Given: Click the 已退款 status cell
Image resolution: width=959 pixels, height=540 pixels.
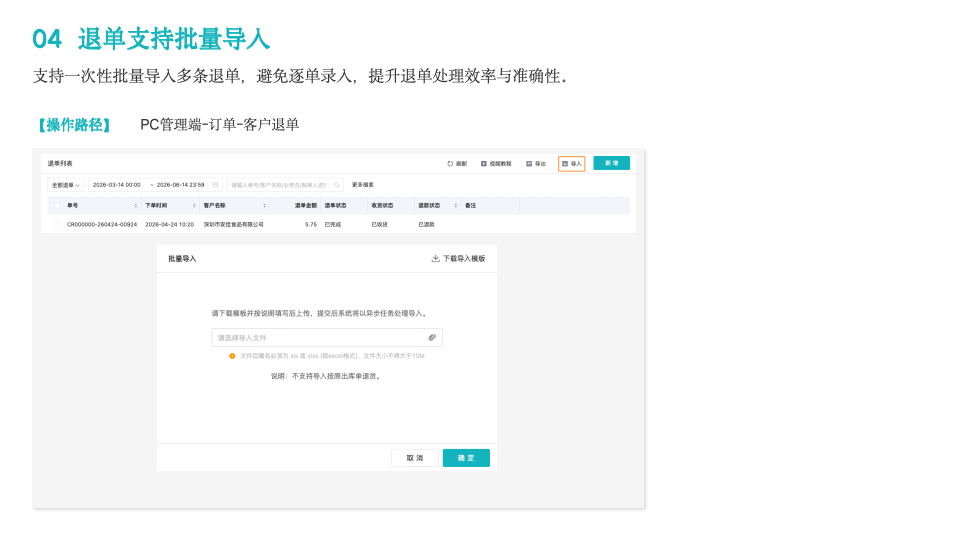Looking at the screenshot, I should coord(427,224).
